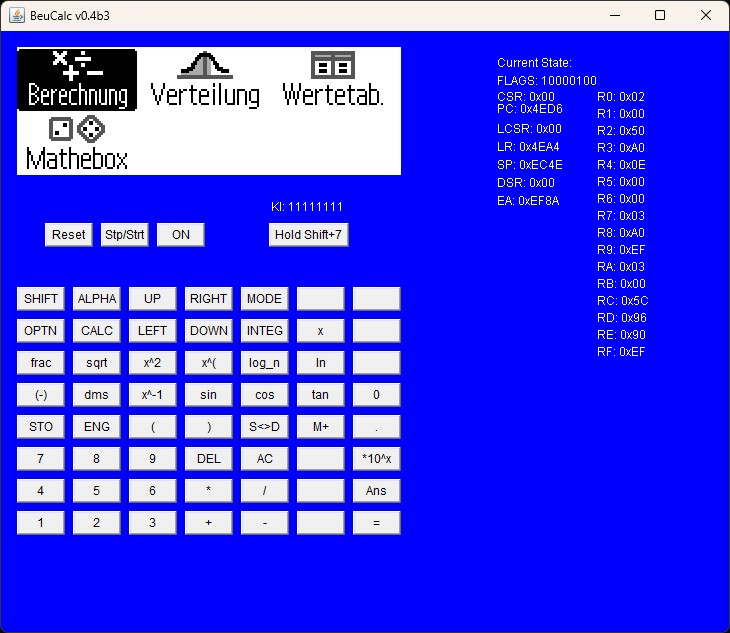Click the x variable key
This screenshot has width=730, height=633.
320,331
